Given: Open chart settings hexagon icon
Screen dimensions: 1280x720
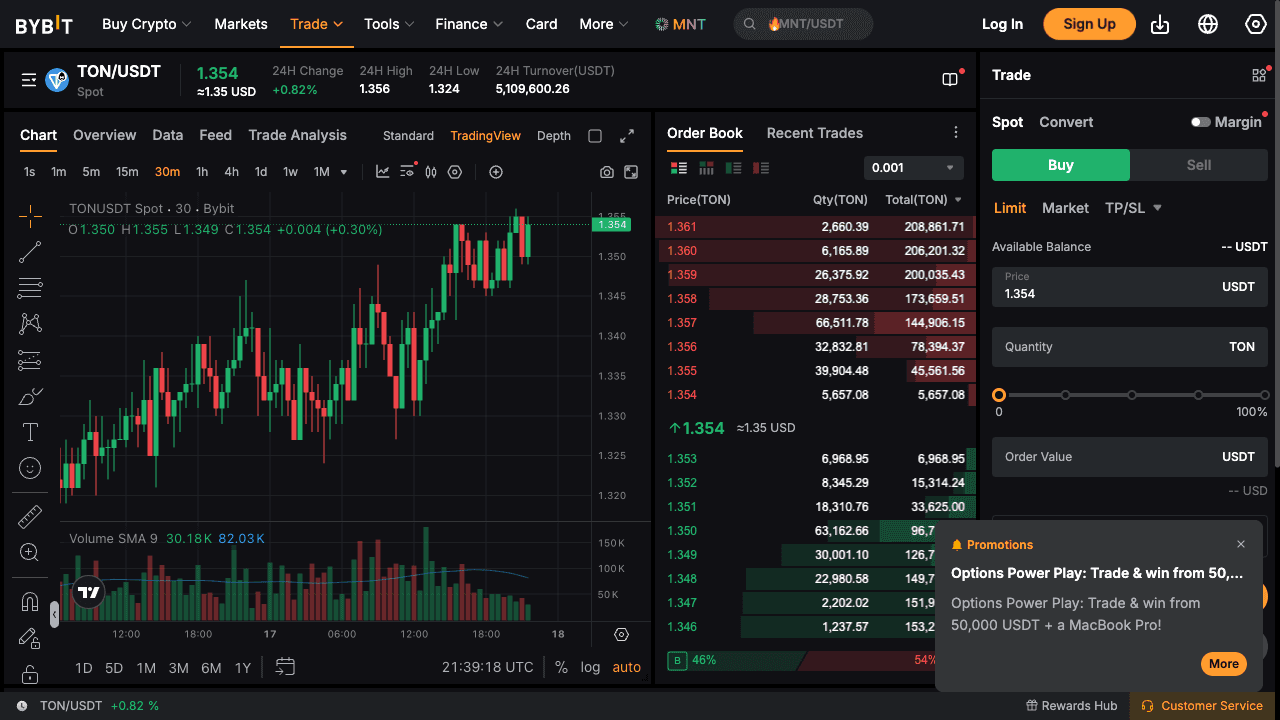Looking at the screenshot, I should coord(455,172).
